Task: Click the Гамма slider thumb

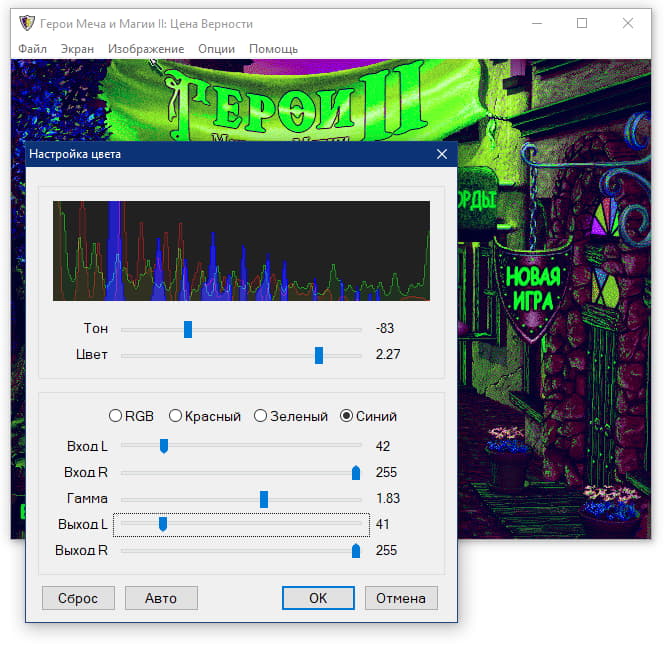Action: pos(264,499)
